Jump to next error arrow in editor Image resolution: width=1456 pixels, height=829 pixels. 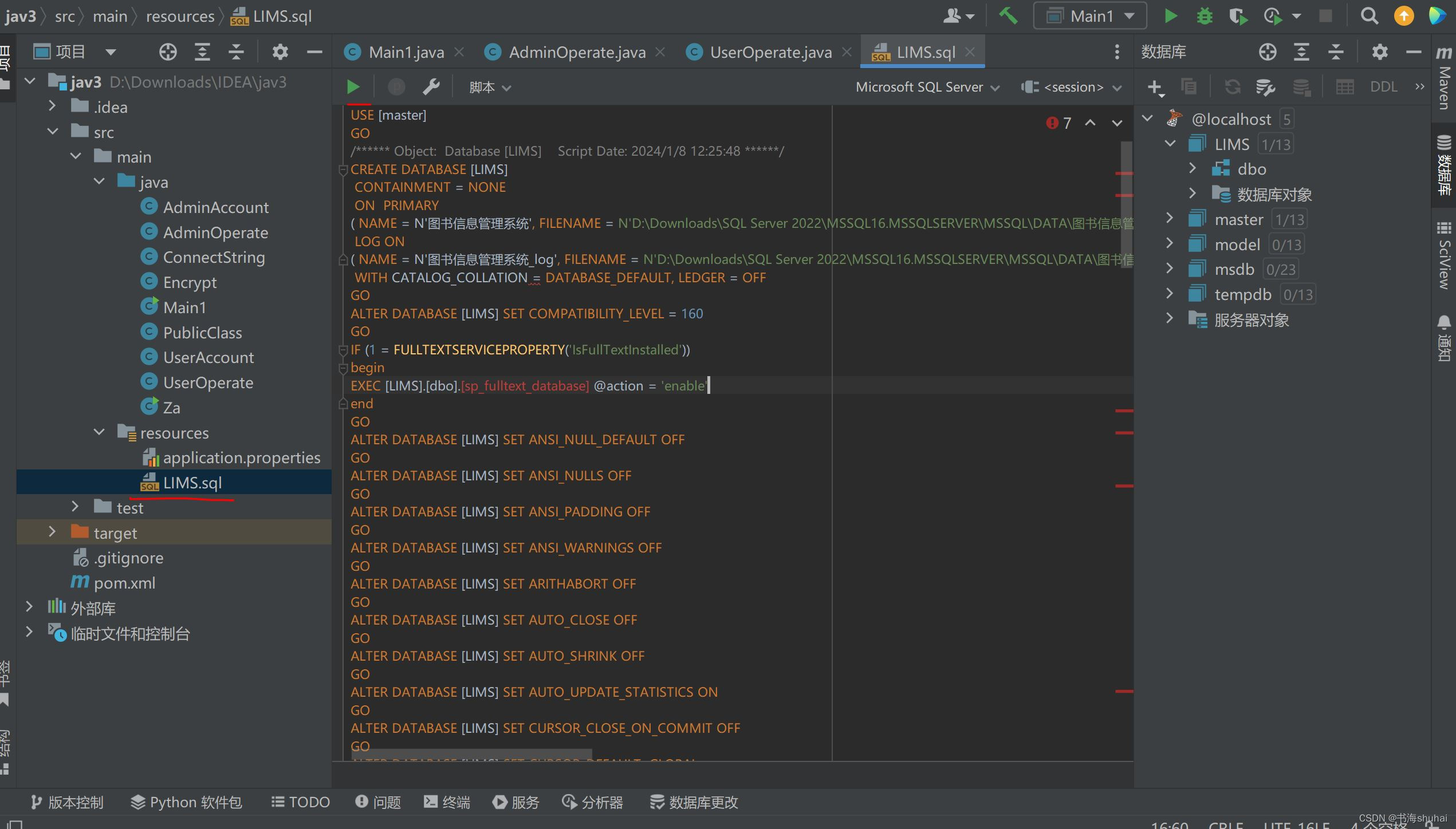pyautogui.click(x=1117, y=123)
